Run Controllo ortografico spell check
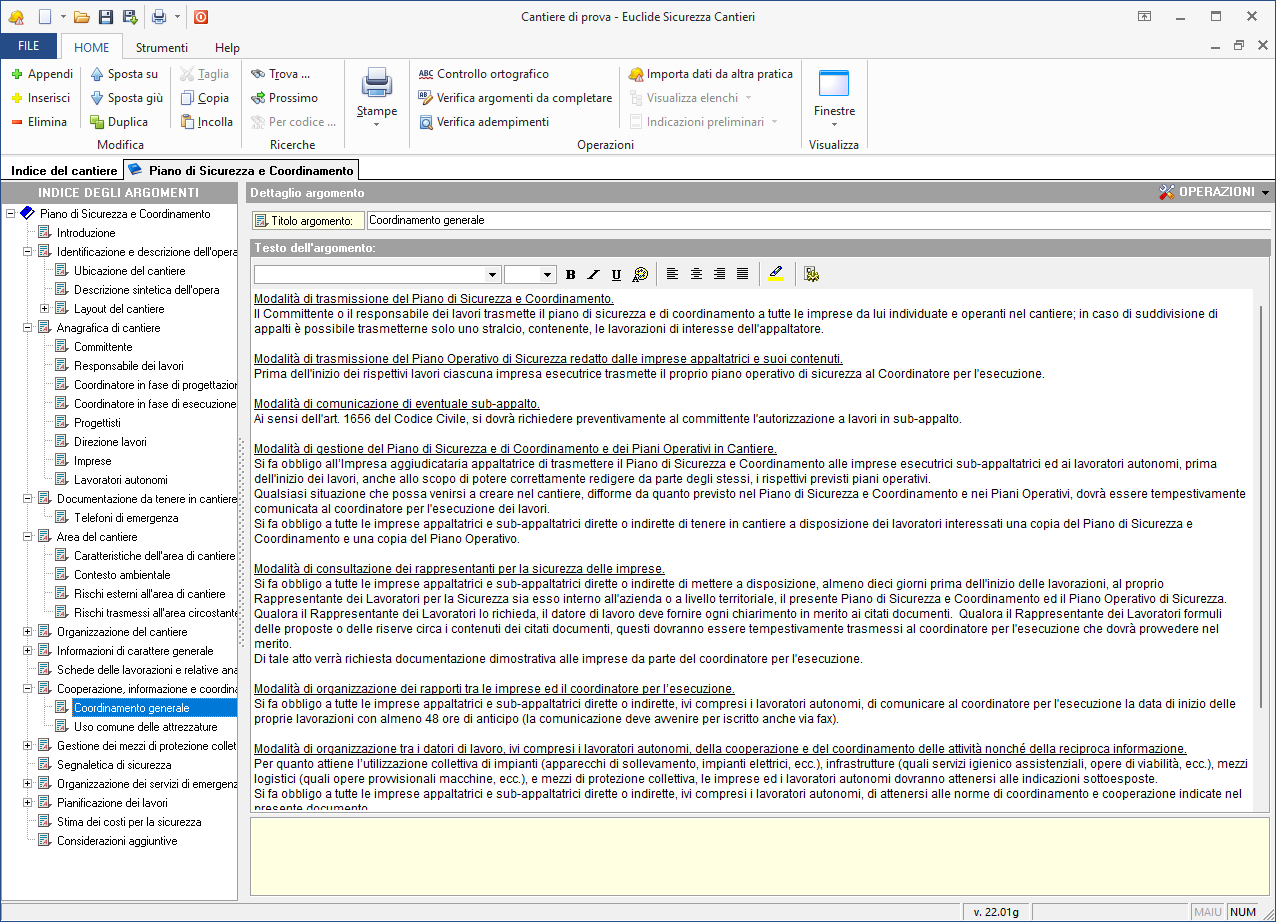The width and height of the screenshot is (1276, 922). (x=484, y=74)
